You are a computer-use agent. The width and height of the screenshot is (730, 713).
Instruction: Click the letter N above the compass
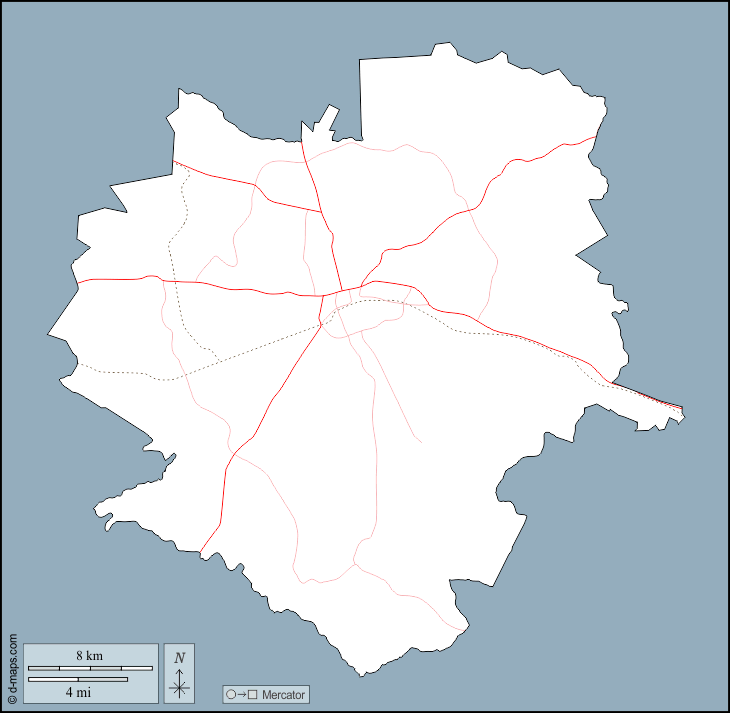pyautogui.click(x=179, y=658)
